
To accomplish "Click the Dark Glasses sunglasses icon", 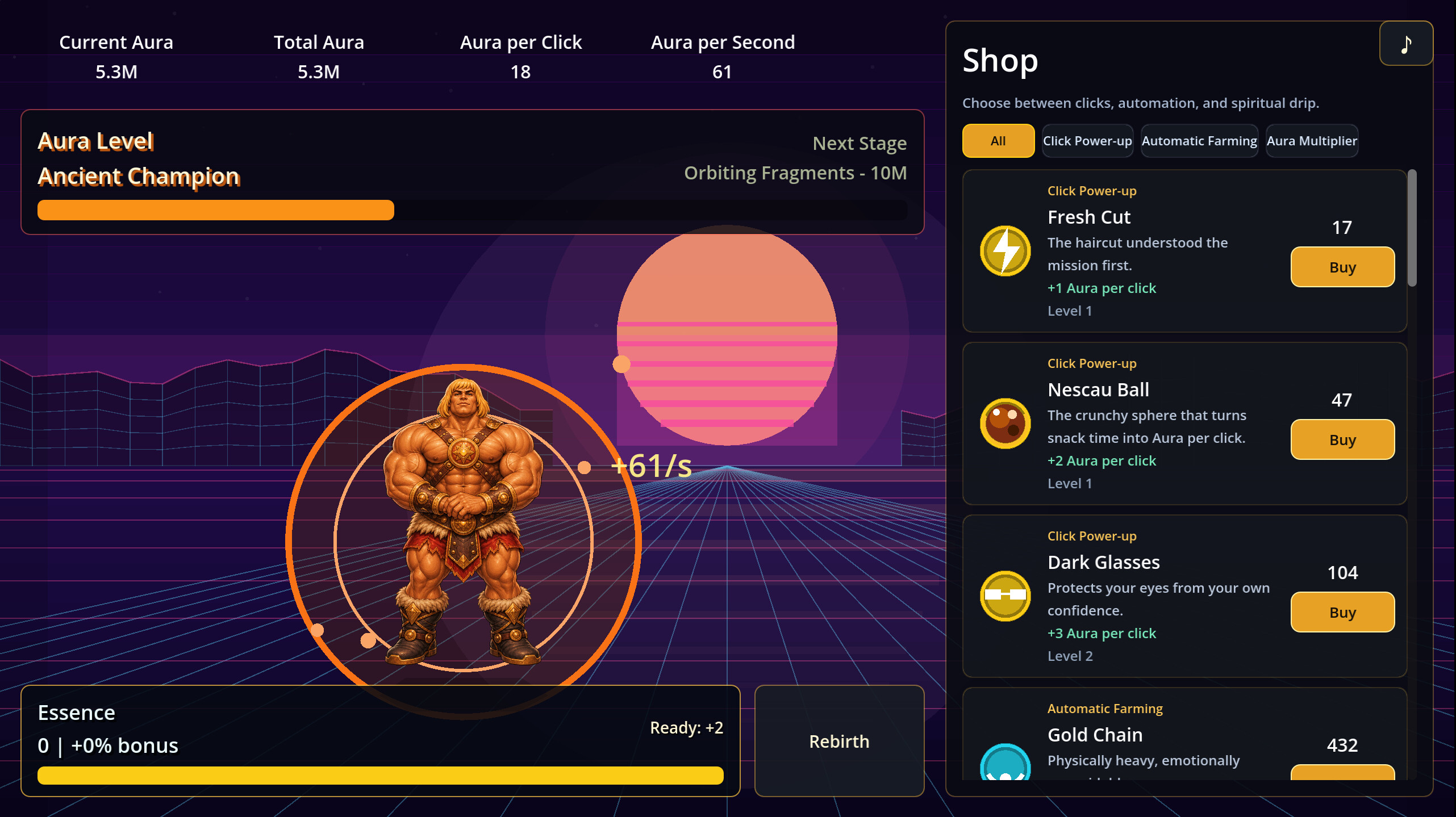I will [1005, 596].
